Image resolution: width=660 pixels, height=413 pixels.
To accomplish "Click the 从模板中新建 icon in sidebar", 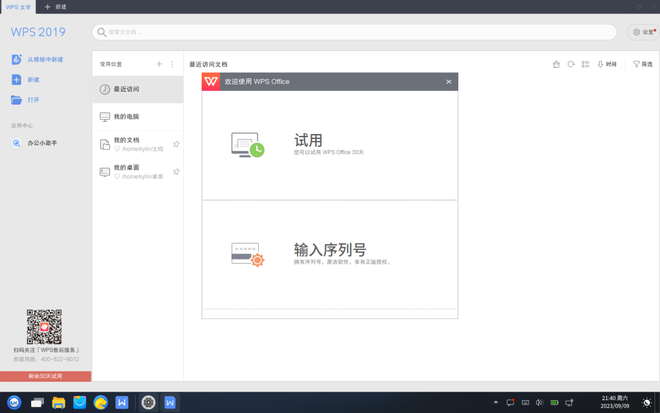I will click(16, 60).
